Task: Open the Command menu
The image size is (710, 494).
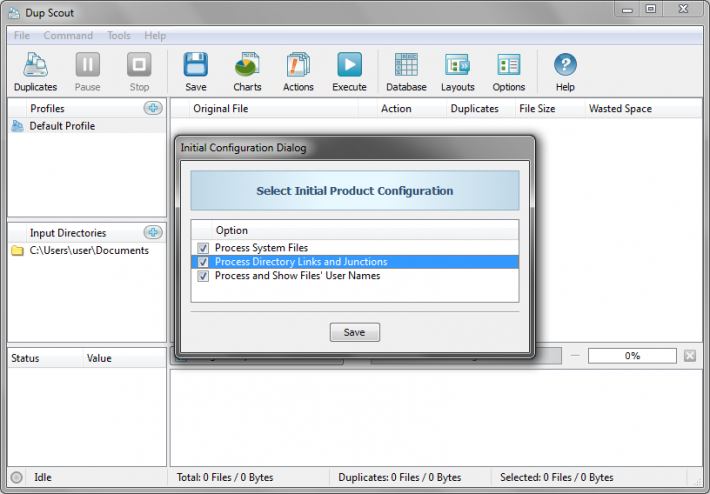Action: coord(68,35)
